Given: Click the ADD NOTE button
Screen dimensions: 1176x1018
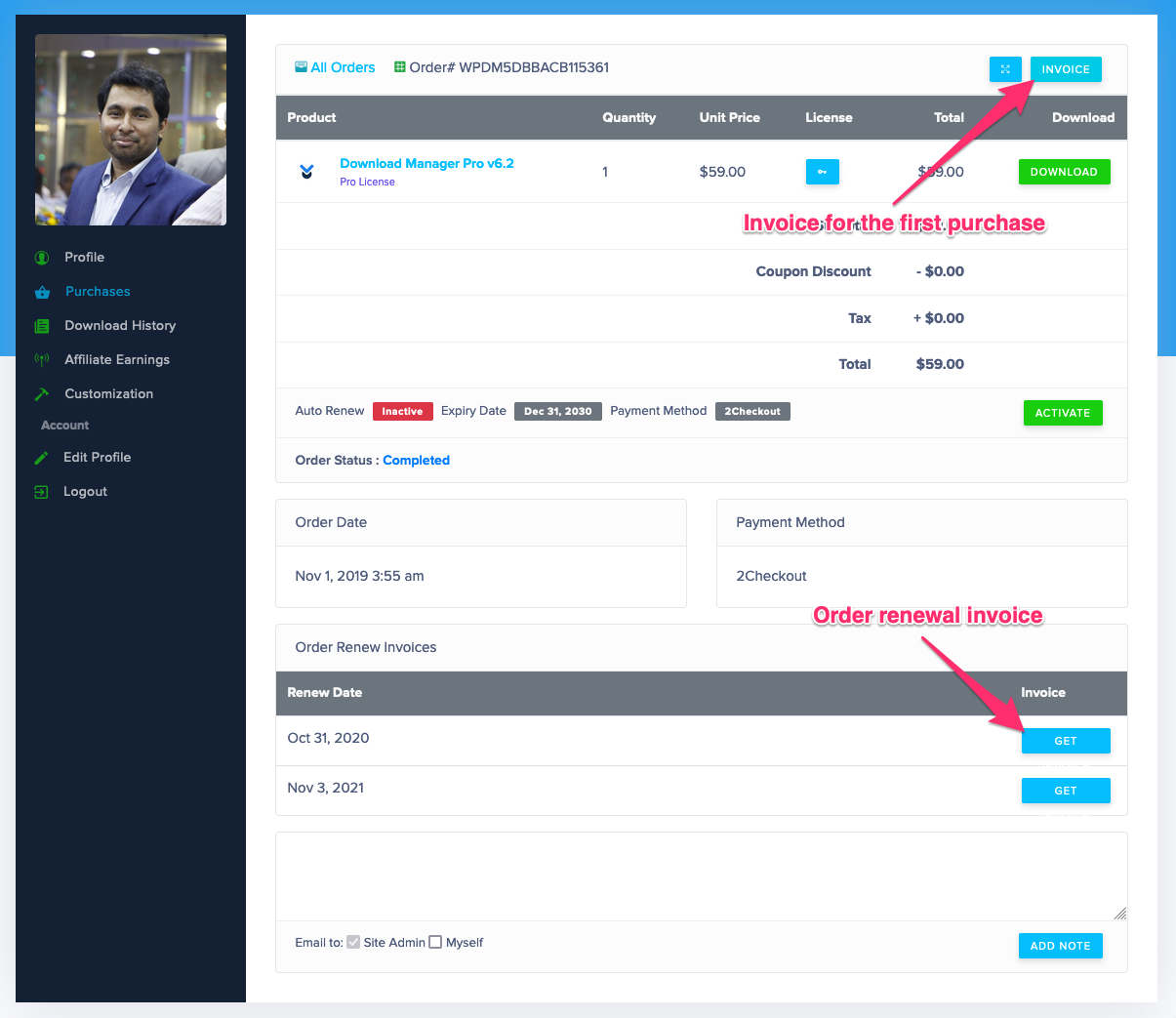Looking at the screenshot, I should [x=1060, y=945].
